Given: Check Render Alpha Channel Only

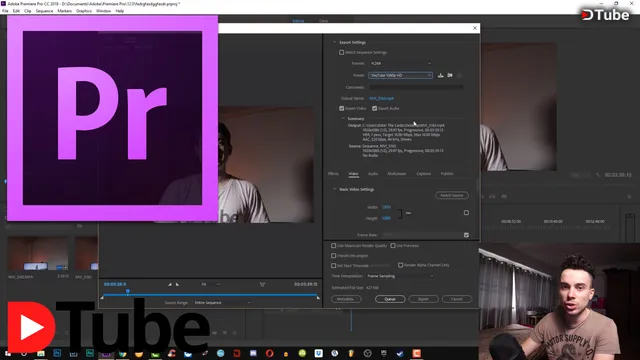Looking at the screenshot, I should (400, 265).
